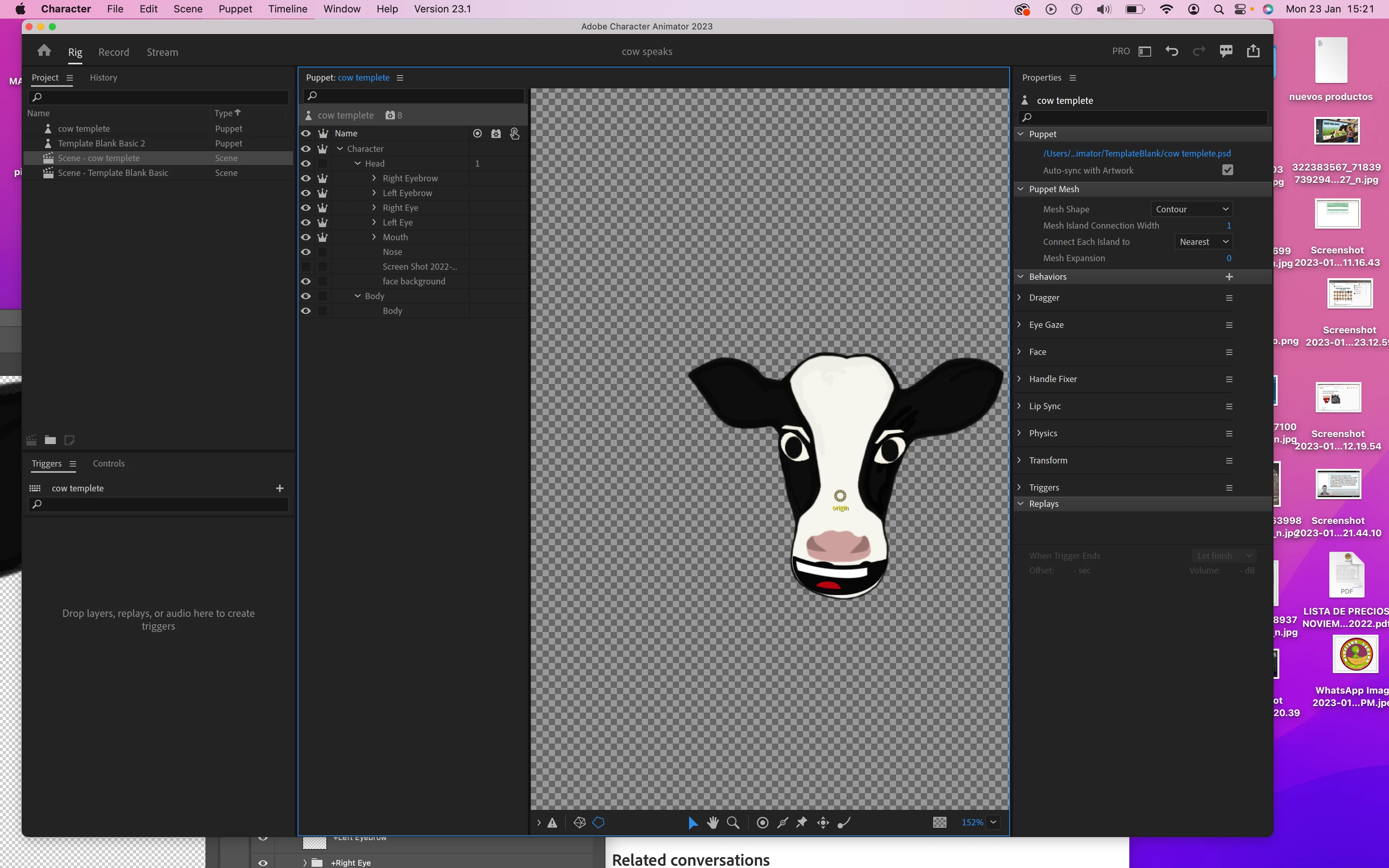Show the Screen Shot 2022 layer
Screen dimensions: 1389x868
306,266
